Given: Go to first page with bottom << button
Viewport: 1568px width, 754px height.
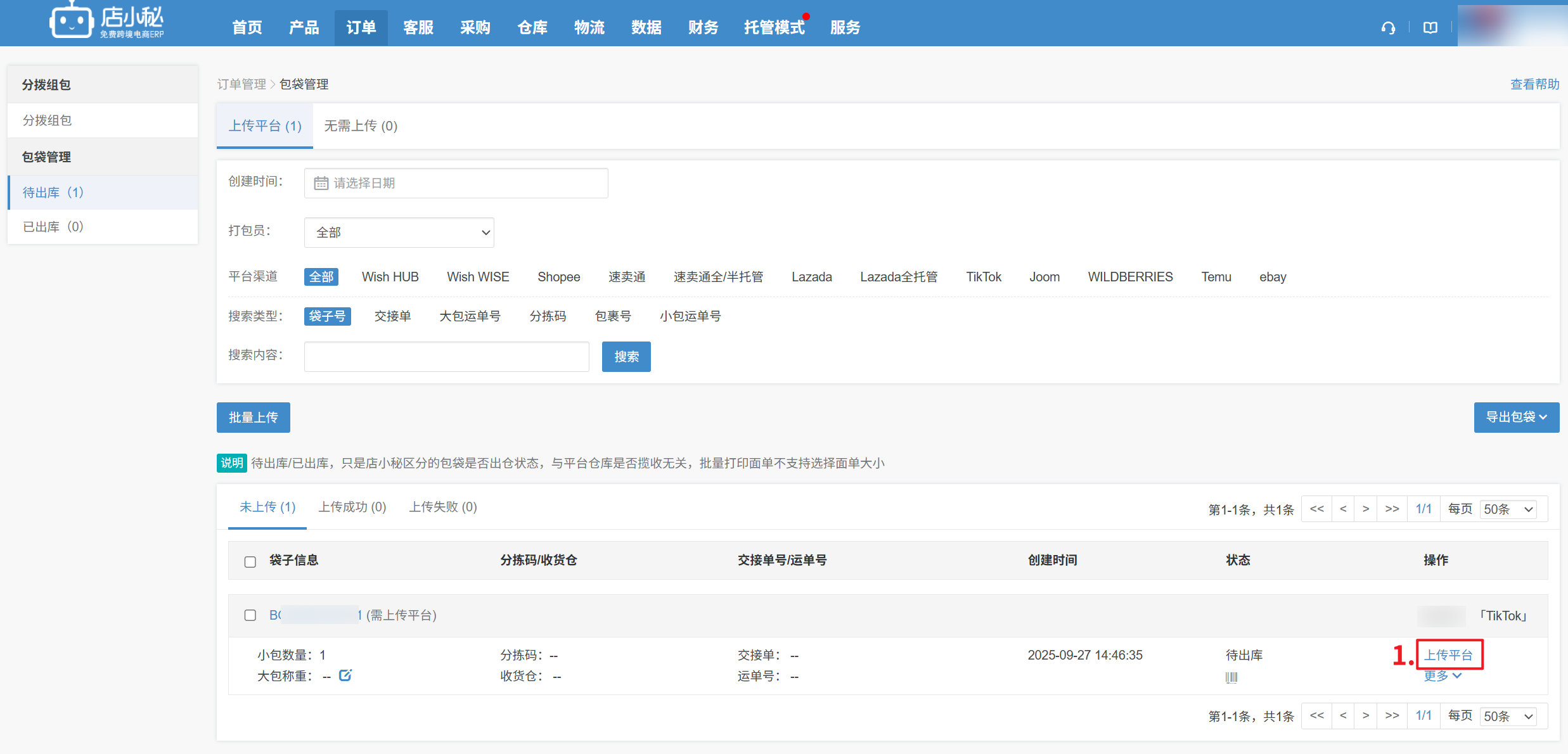Looking at the screenshot, I should tap(1316, 715).
